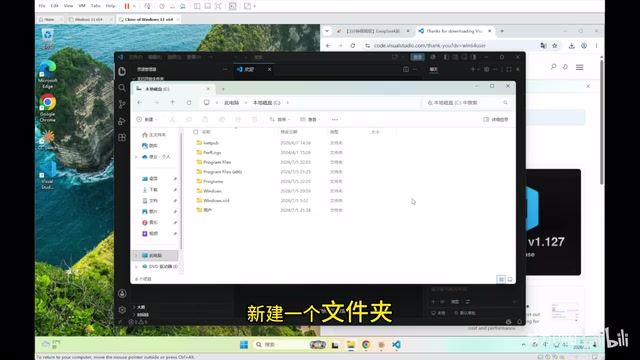This screenshot has height=360, width=640.
Task: Select the Program Files (x86) folder
Action: click(x=222, y=172)
